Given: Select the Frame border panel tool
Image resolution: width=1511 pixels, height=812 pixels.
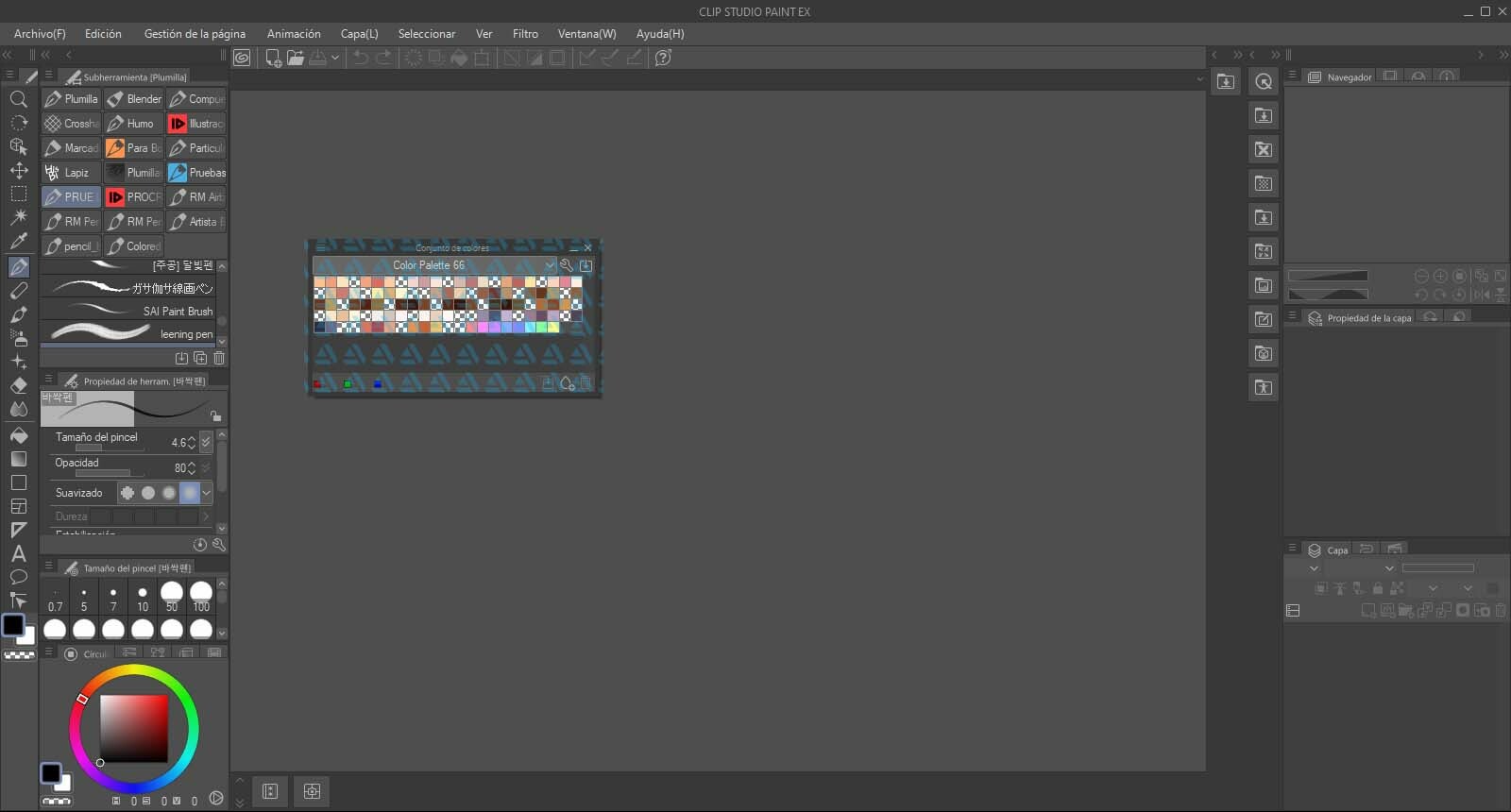Looking at the screenshot, I should click(x=18, y=506).
